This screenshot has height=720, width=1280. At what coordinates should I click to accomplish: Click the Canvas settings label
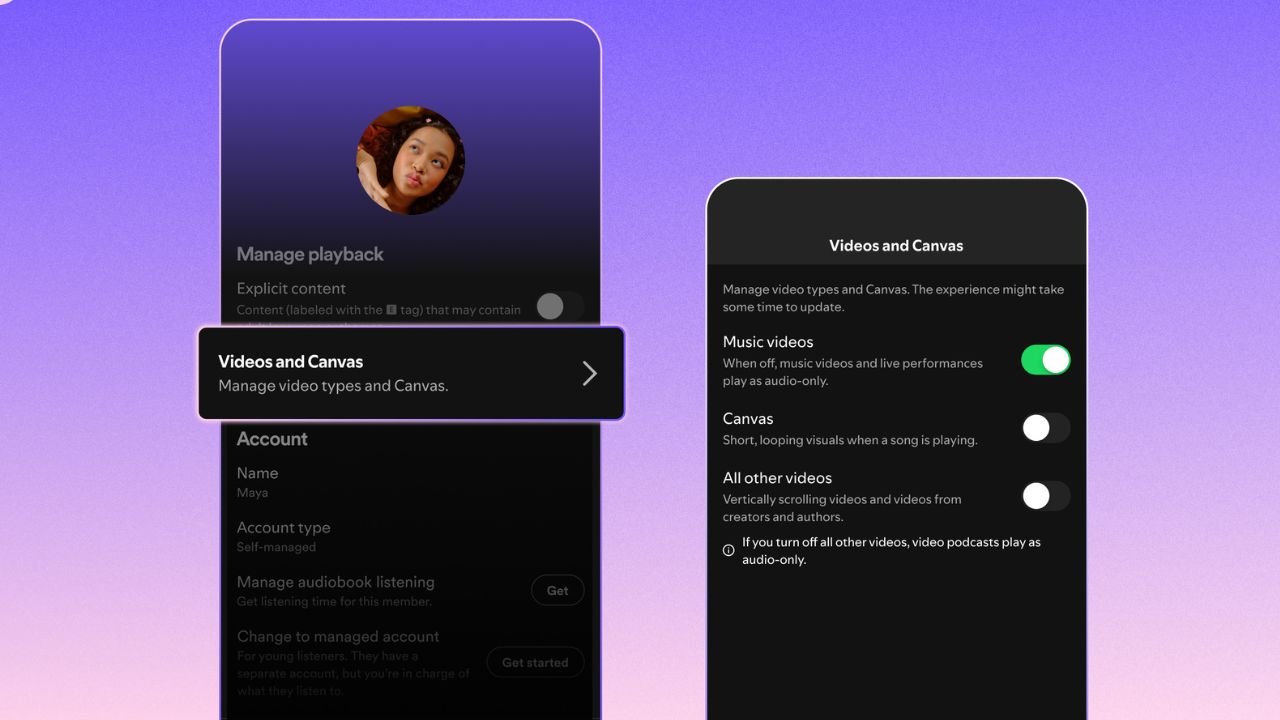coord(747,418)
